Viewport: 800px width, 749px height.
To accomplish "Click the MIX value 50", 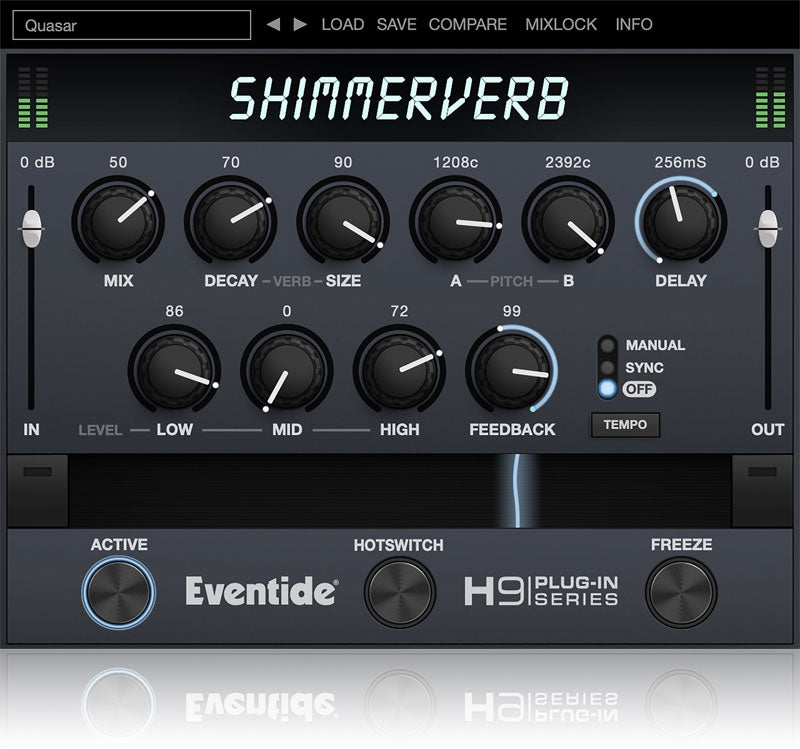I will pos(118,162).
